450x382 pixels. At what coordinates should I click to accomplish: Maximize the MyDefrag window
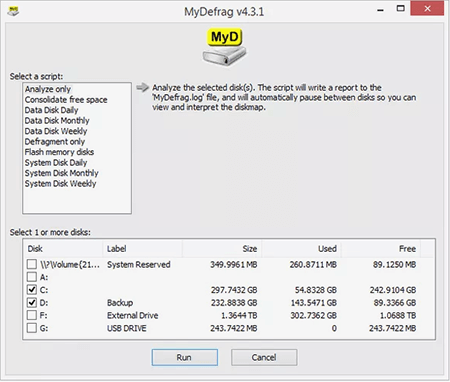pos(401,9)
